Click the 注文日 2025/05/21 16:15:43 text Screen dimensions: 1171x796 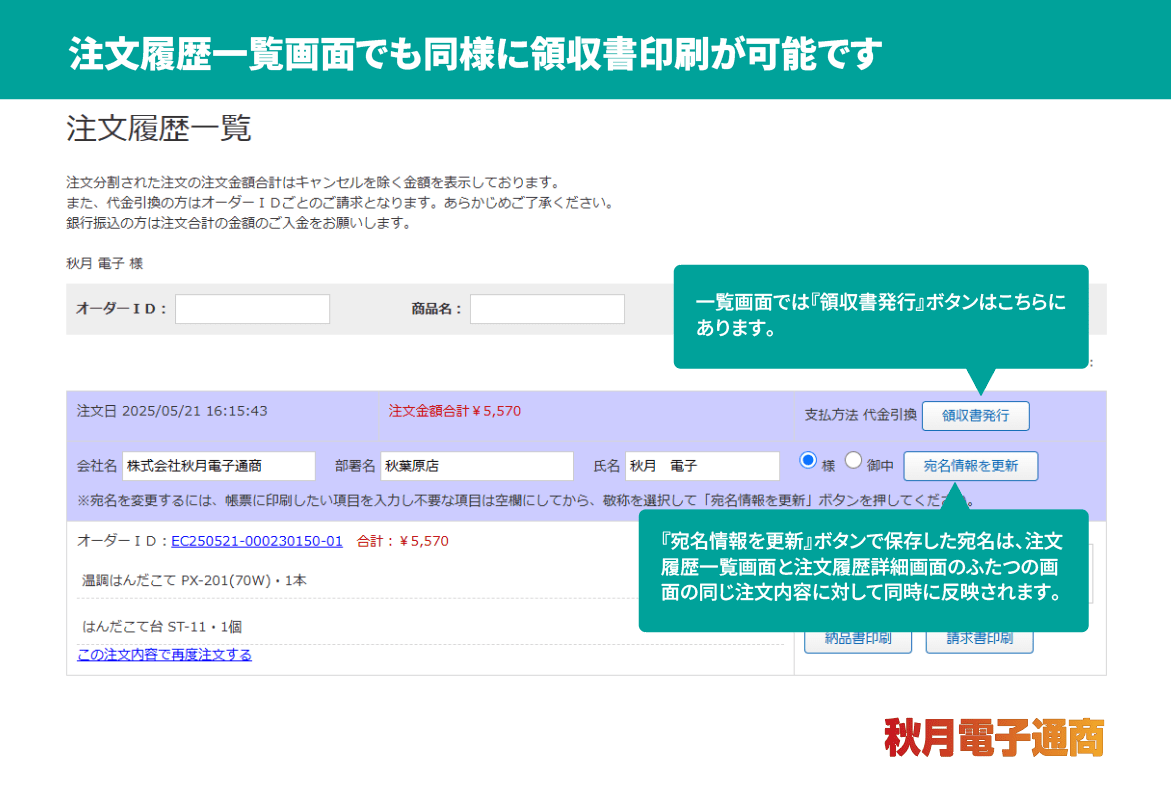pos(172,411)
